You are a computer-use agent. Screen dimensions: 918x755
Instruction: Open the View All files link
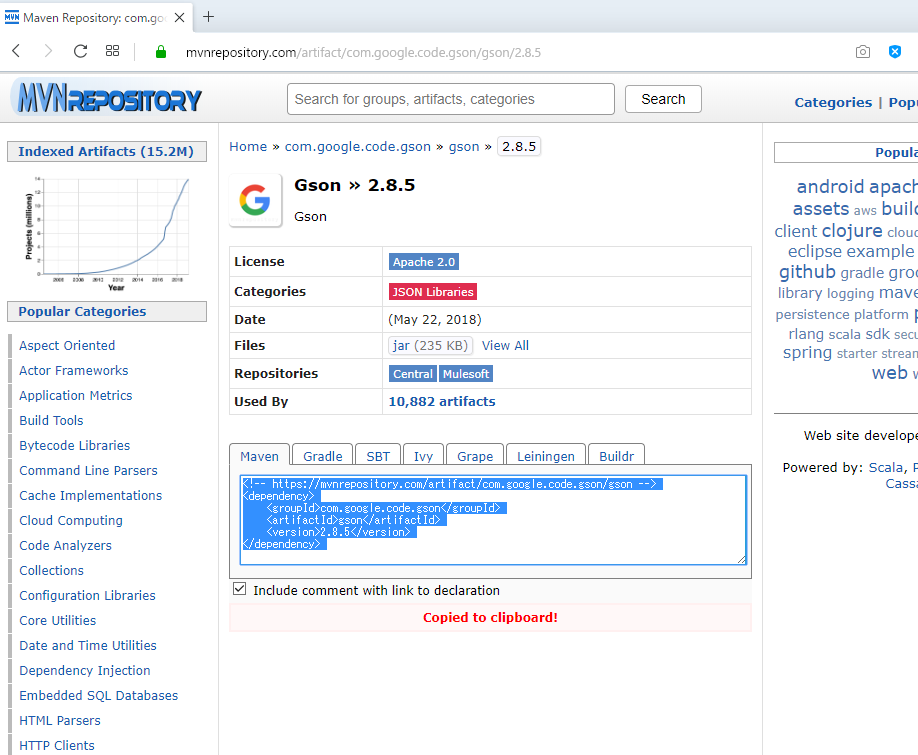pos(505,345)
